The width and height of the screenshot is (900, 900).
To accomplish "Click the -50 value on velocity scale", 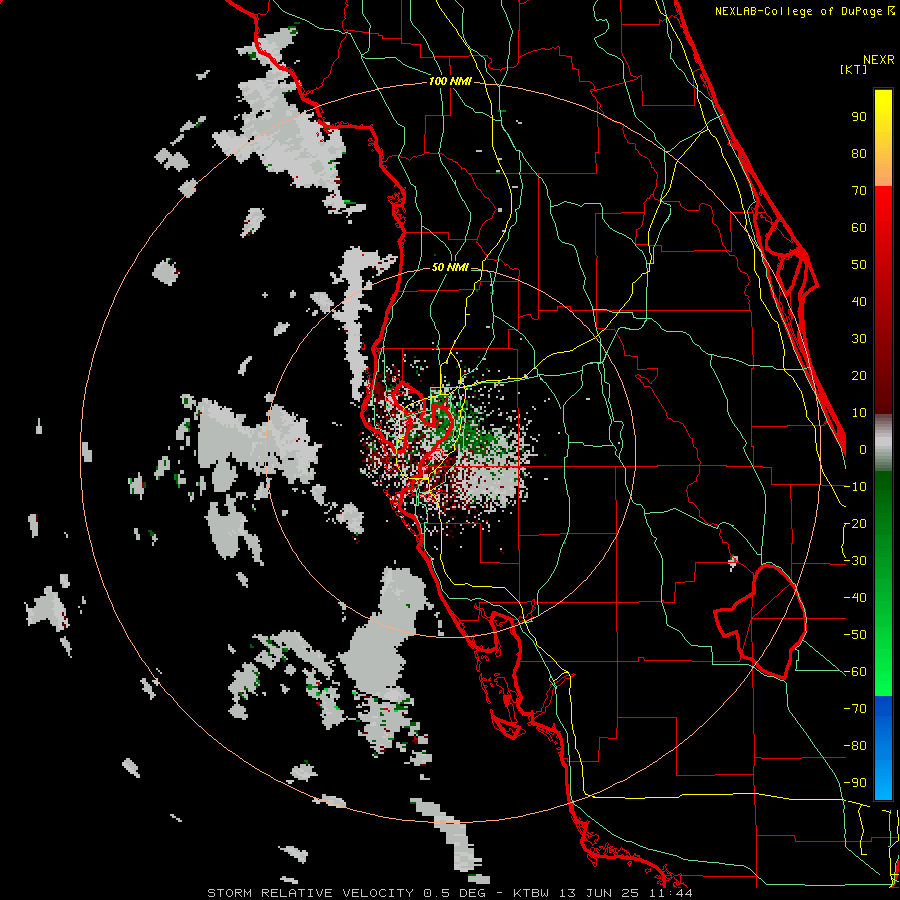I will [855, 635].
